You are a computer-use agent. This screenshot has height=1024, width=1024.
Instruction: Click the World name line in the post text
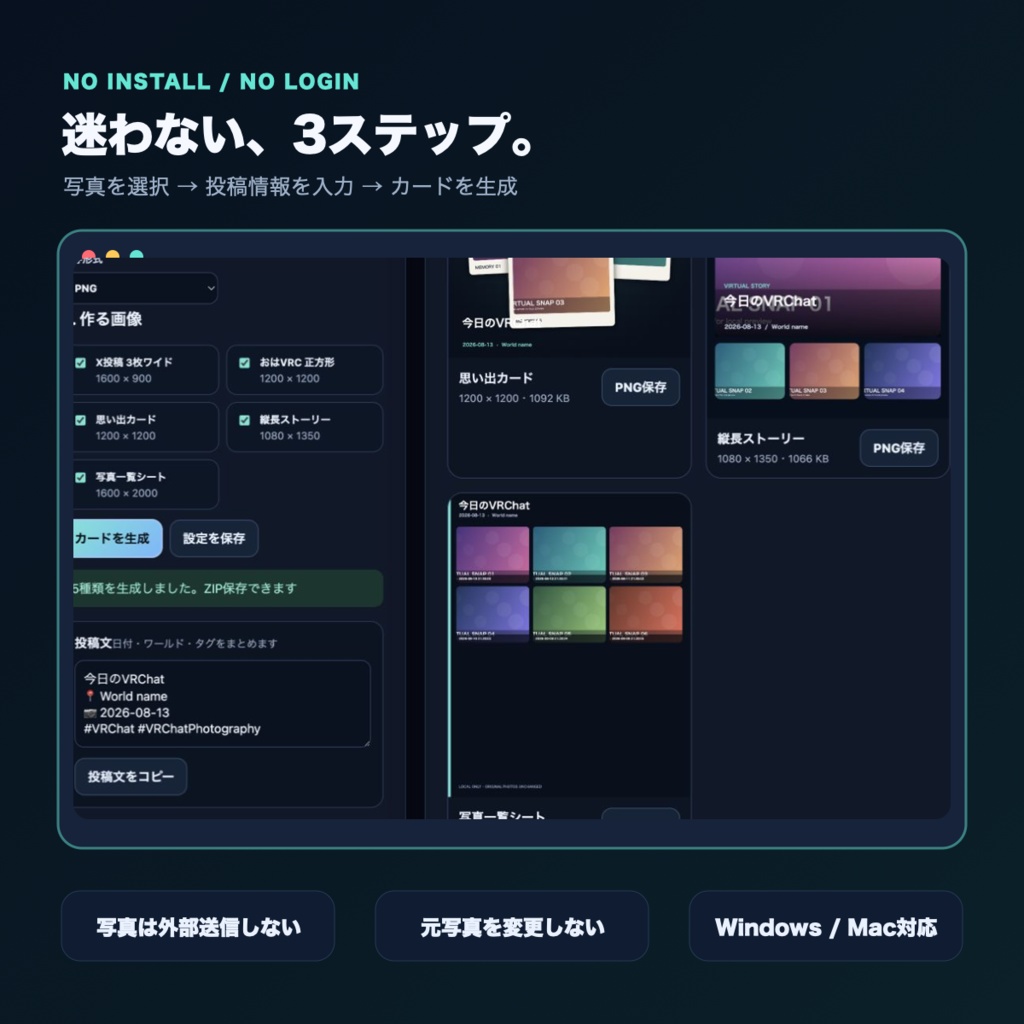pyautogui.click(x=126, y=696)
